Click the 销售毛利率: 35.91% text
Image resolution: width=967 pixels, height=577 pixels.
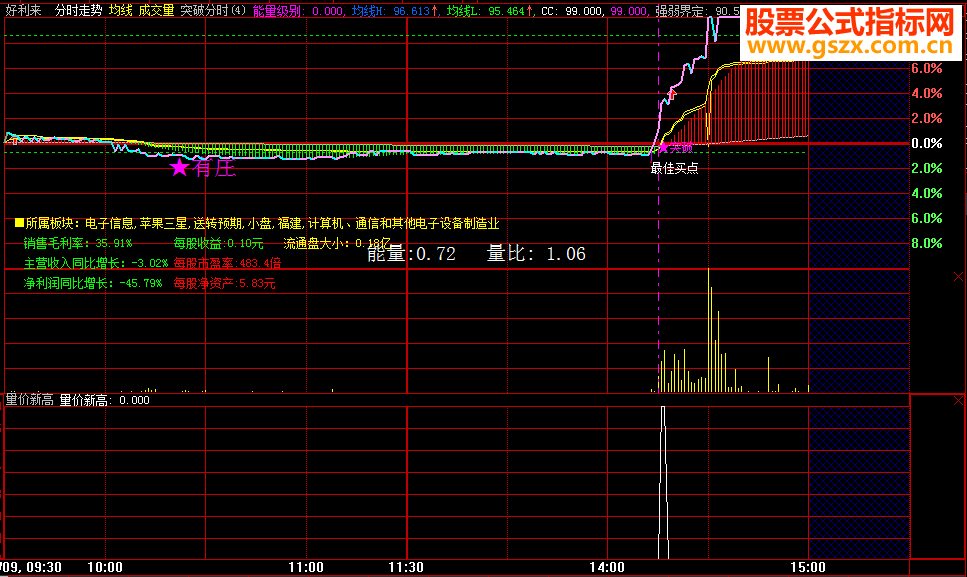[x=78, y=243]
